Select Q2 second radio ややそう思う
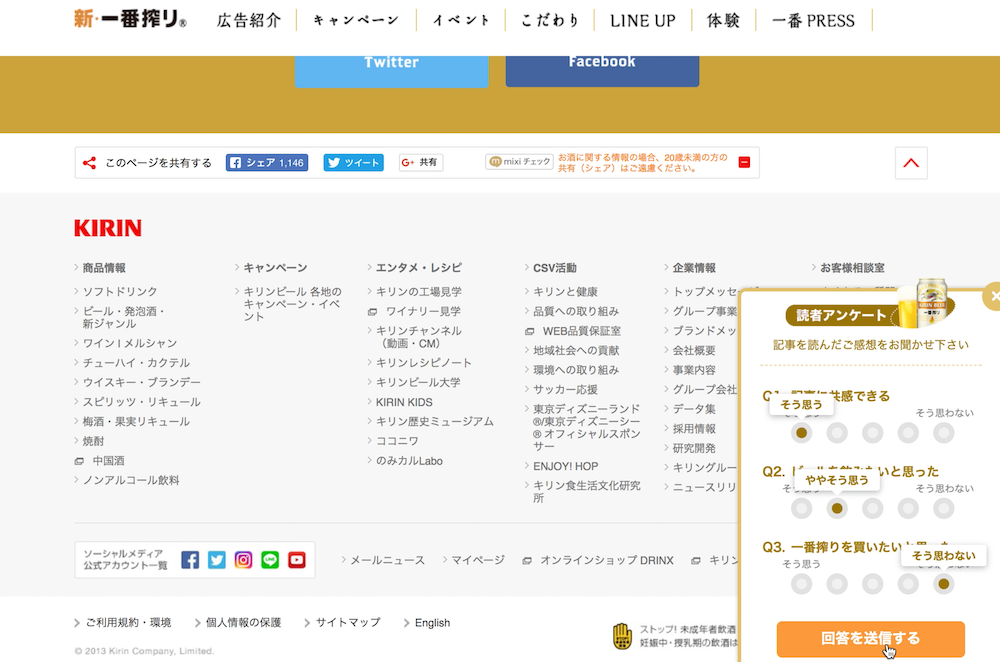This screenshot has height=662, width=1000. pos(837,508)
